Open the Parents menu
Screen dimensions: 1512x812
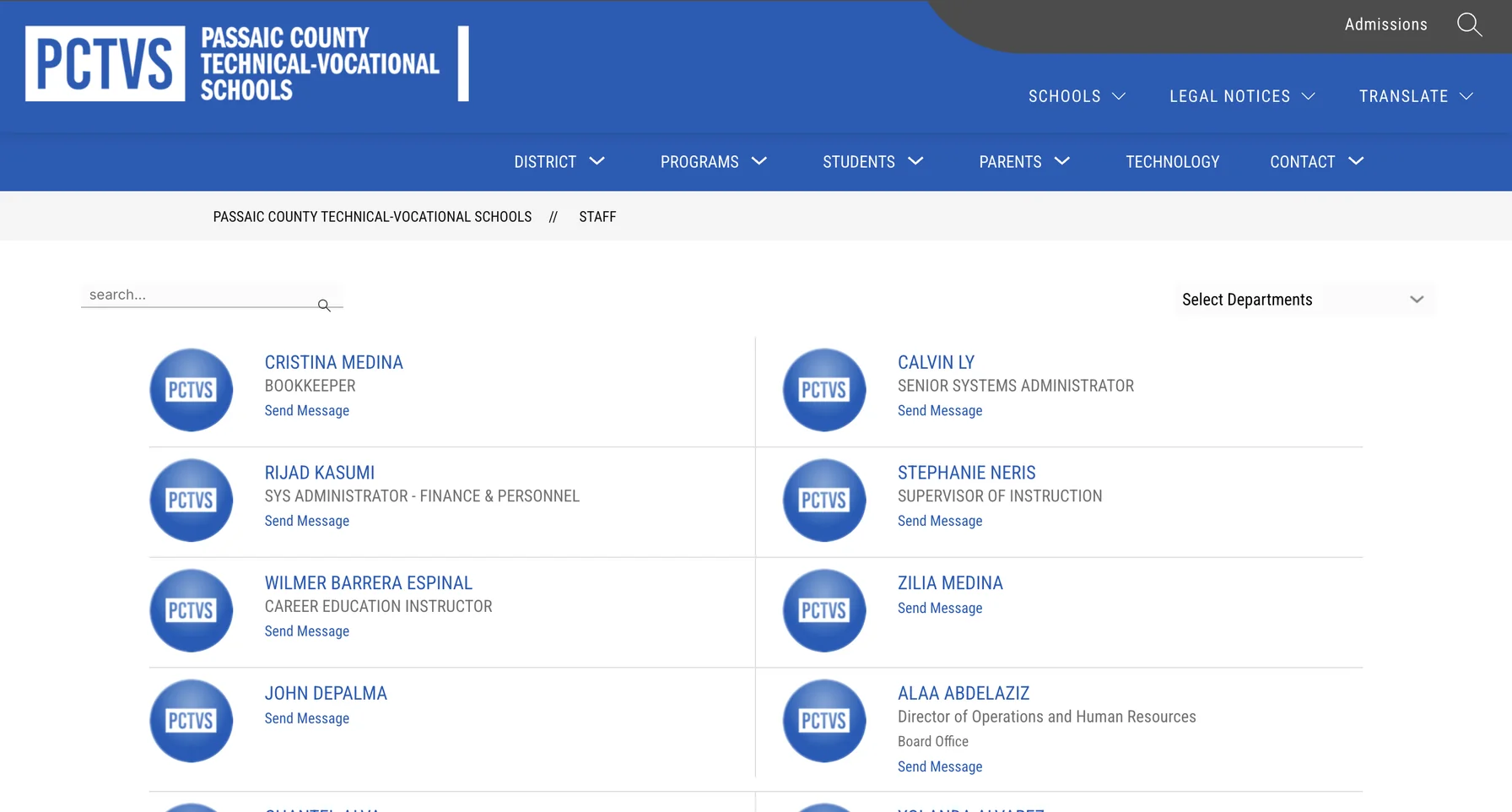click(x=1024, y=161)
